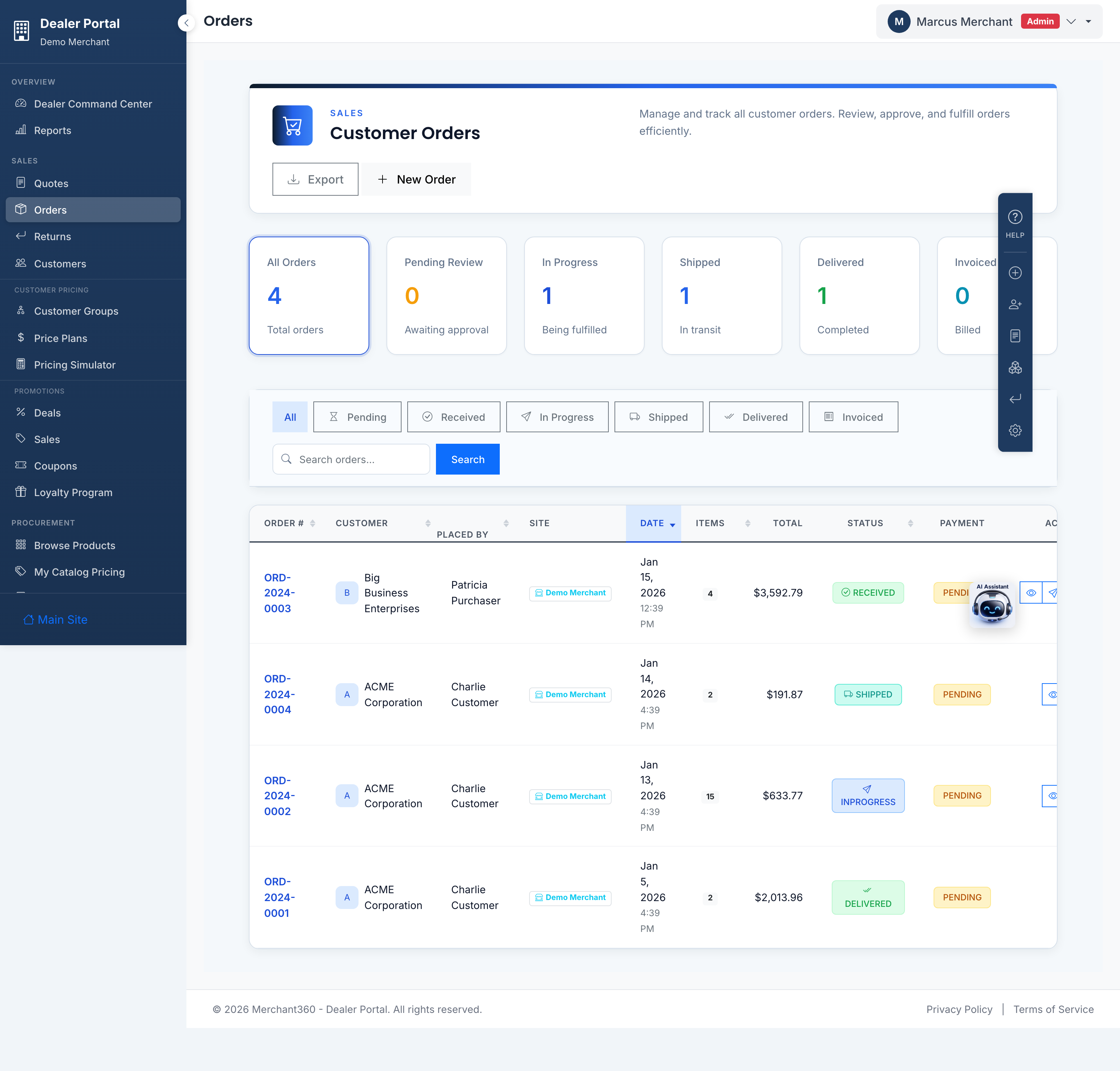
Task: Select the Delivered summary card
Action: point(860,296)
